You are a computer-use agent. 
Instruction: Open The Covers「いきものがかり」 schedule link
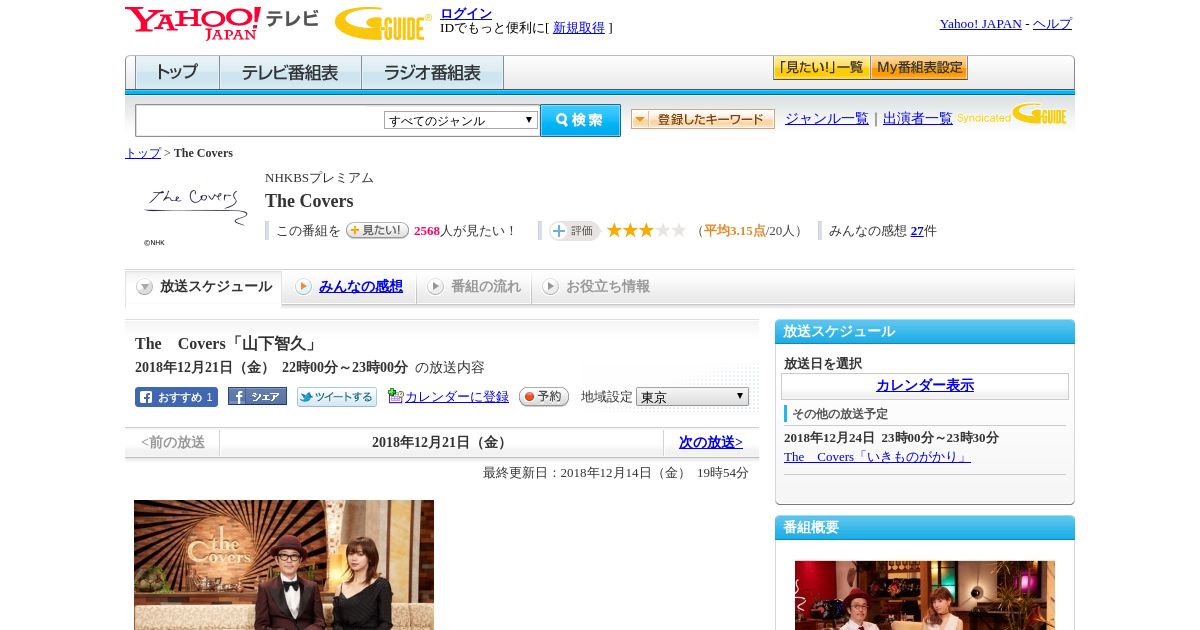[877, 457]
